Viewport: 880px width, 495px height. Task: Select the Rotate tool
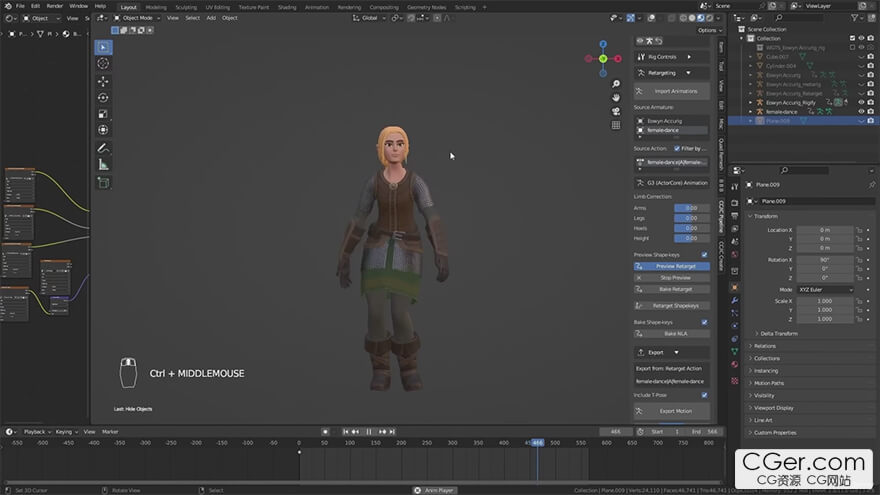(x=103, y=98)
